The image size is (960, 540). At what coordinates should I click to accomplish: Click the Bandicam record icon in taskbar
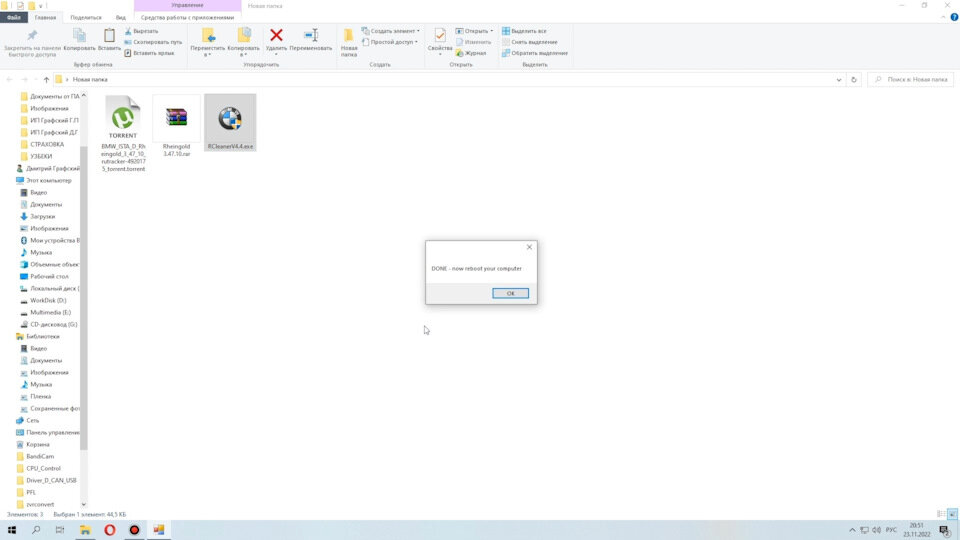pyautogui.click(x=134, y=530)
